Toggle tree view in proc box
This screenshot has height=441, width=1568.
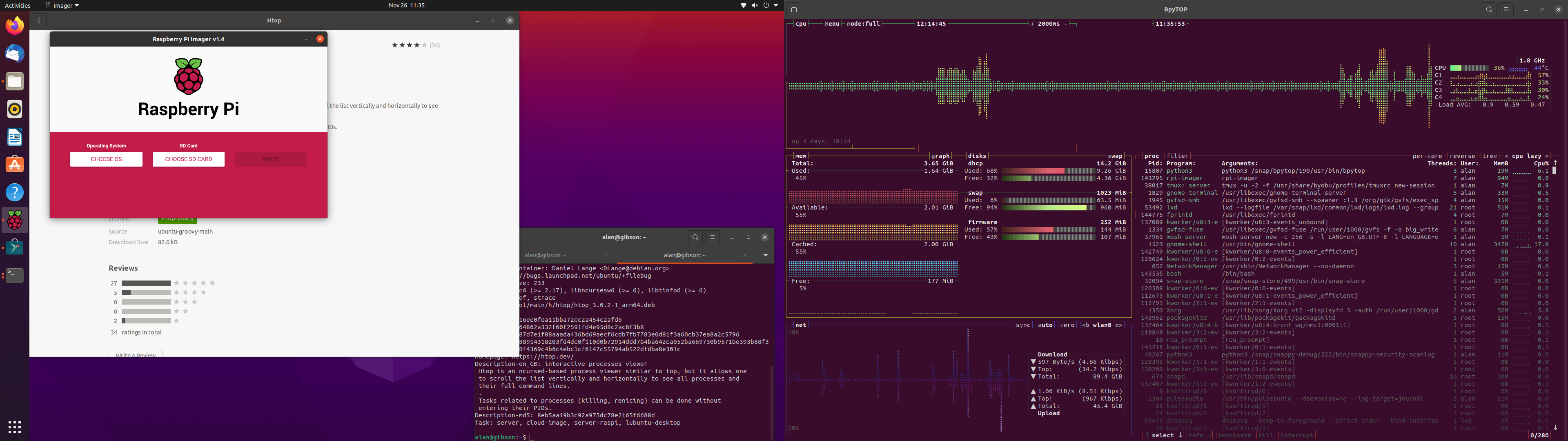pos(1490,156)
